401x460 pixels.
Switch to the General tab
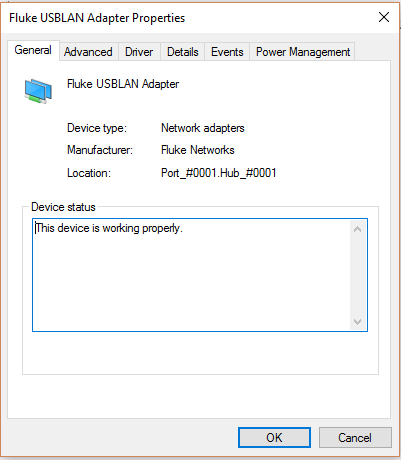33,50
